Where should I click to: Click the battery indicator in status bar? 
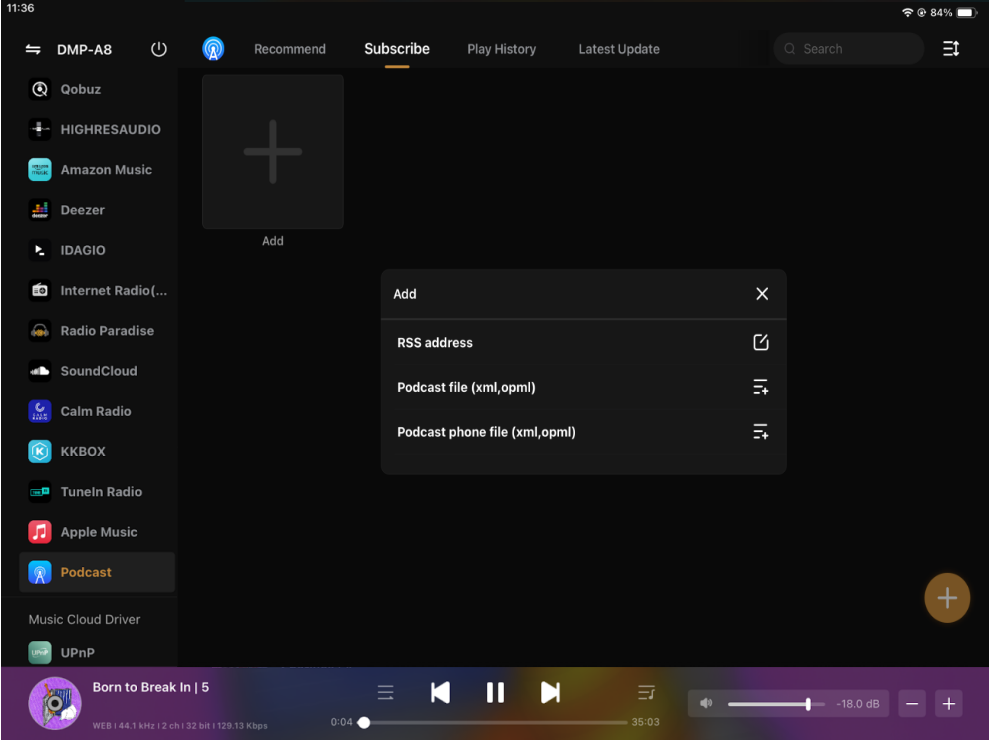coord(966,13)
